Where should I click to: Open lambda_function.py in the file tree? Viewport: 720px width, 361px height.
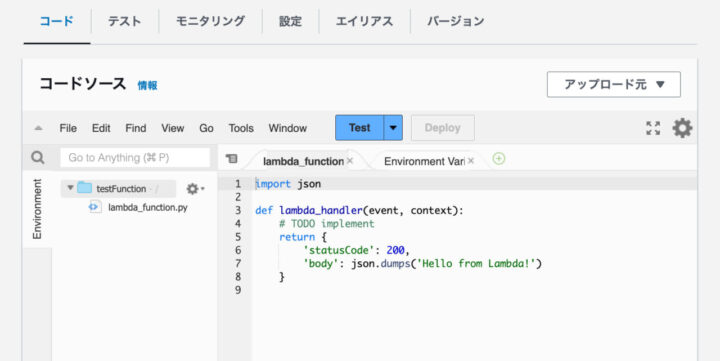tap(147, 208)
